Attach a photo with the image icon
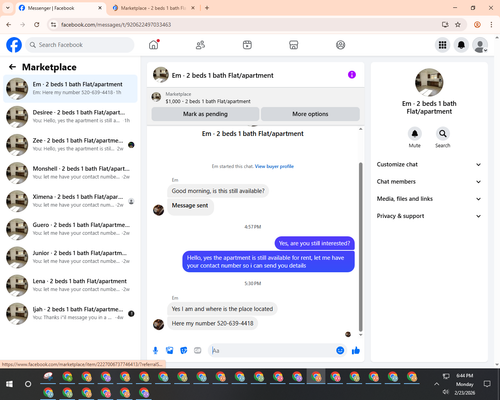 click(x=170, y=350)
